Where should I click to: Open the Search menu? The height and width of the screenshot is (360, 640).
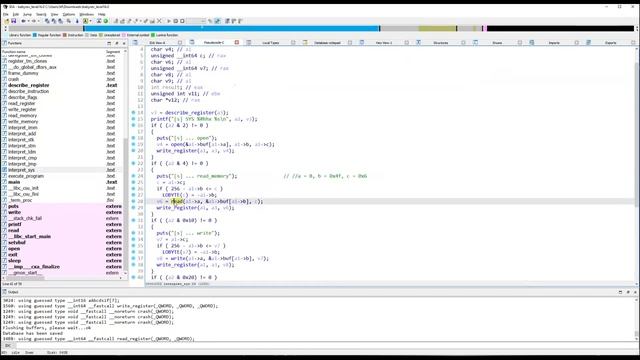(x=41, y=14)
